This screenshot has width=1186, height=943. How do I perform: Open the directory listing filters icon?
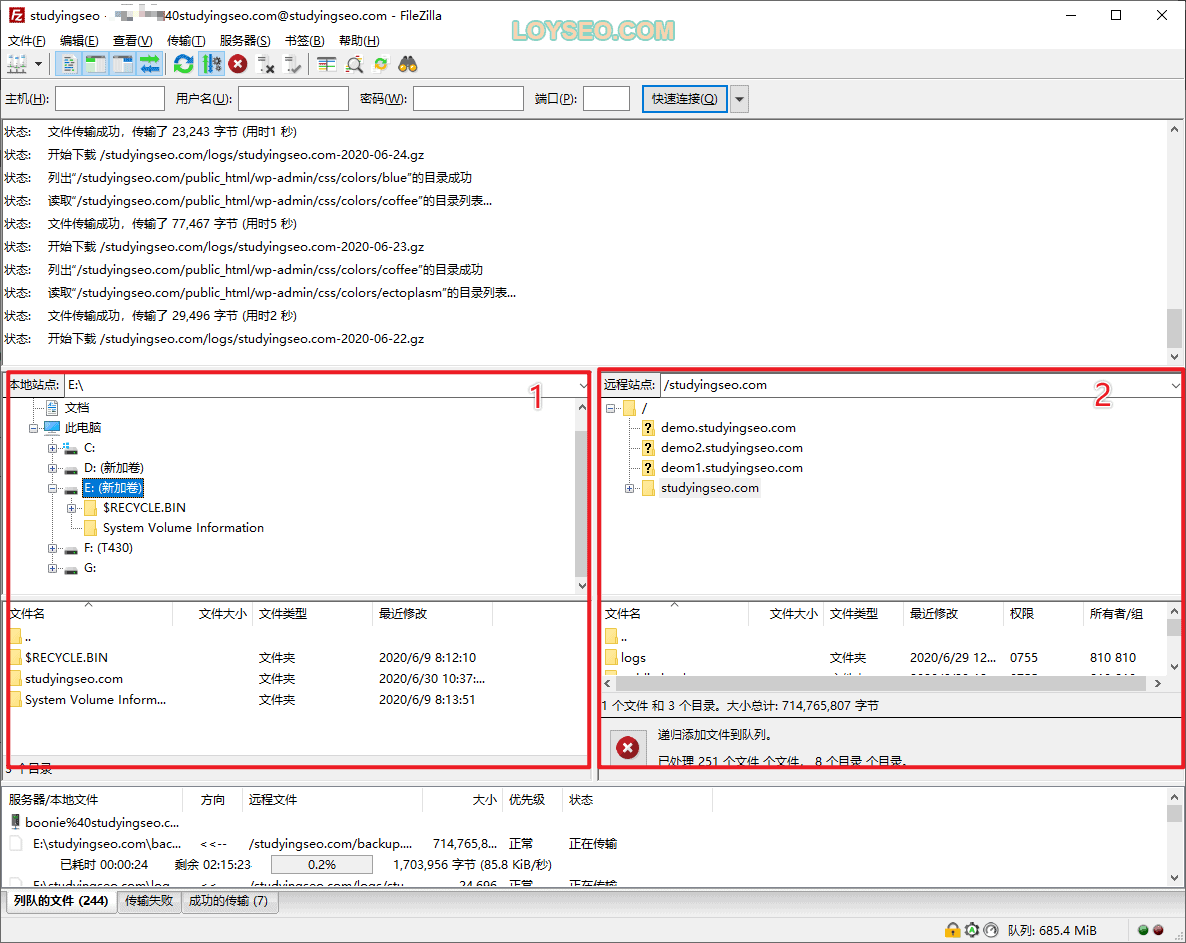click(x=327, y=64)
